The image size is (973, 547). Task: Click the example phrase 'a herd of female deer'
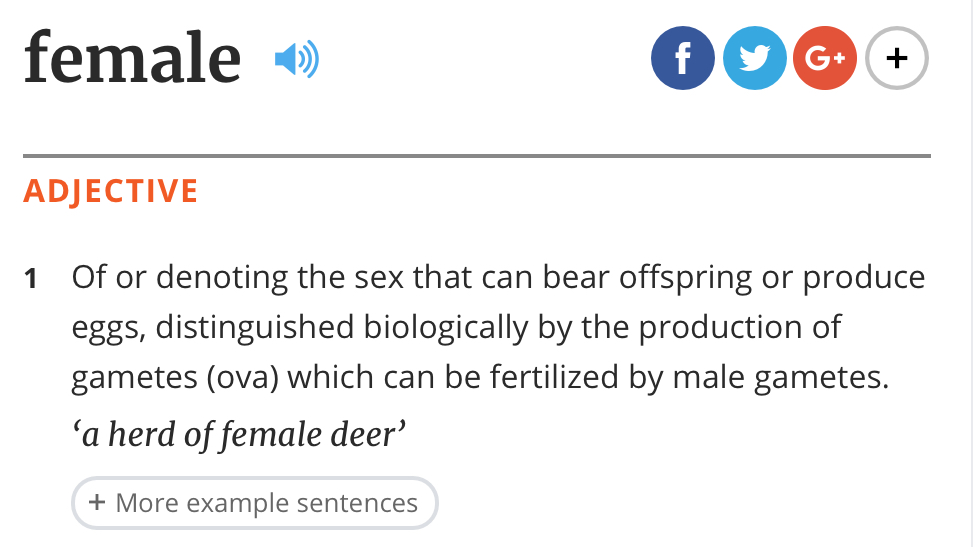[239, 435]
